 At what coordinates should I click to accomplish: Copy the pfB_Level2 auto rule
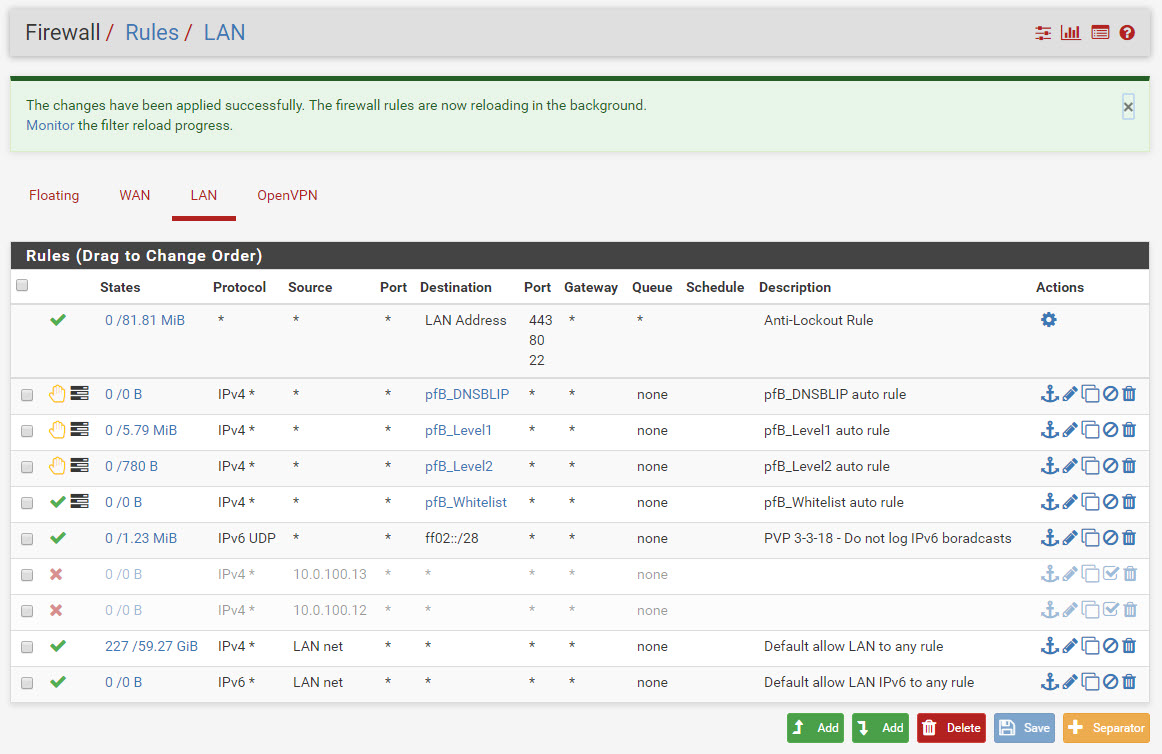click(x=1090, y=466)
